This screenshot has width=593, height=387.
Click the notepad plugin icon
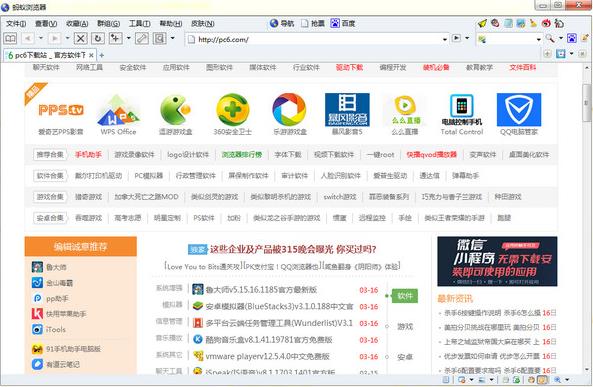click(508, 23)
